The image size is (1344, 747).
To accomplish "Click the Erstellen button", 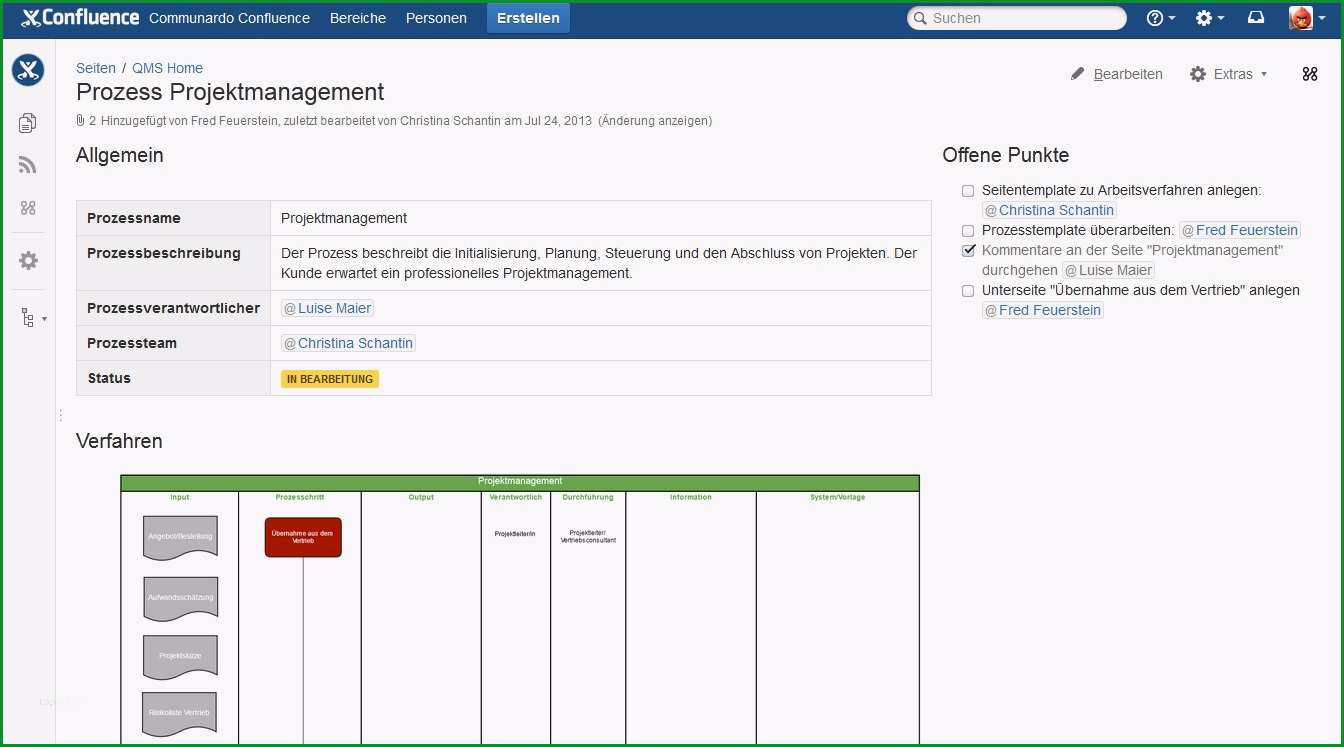I will pos(528,18).
